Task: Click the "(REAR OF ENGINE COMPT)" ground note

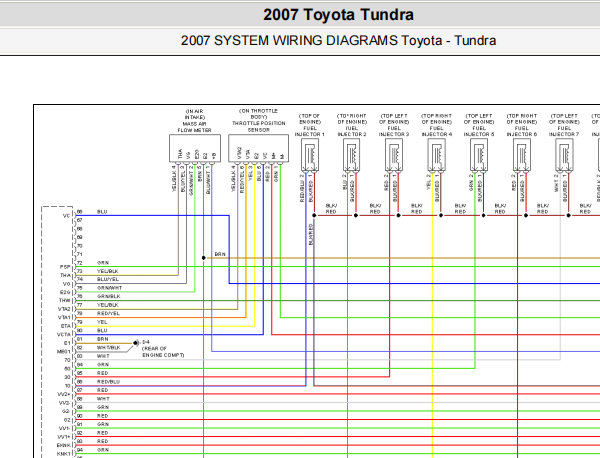Action: pyautogui.click(x=163, y=352)
